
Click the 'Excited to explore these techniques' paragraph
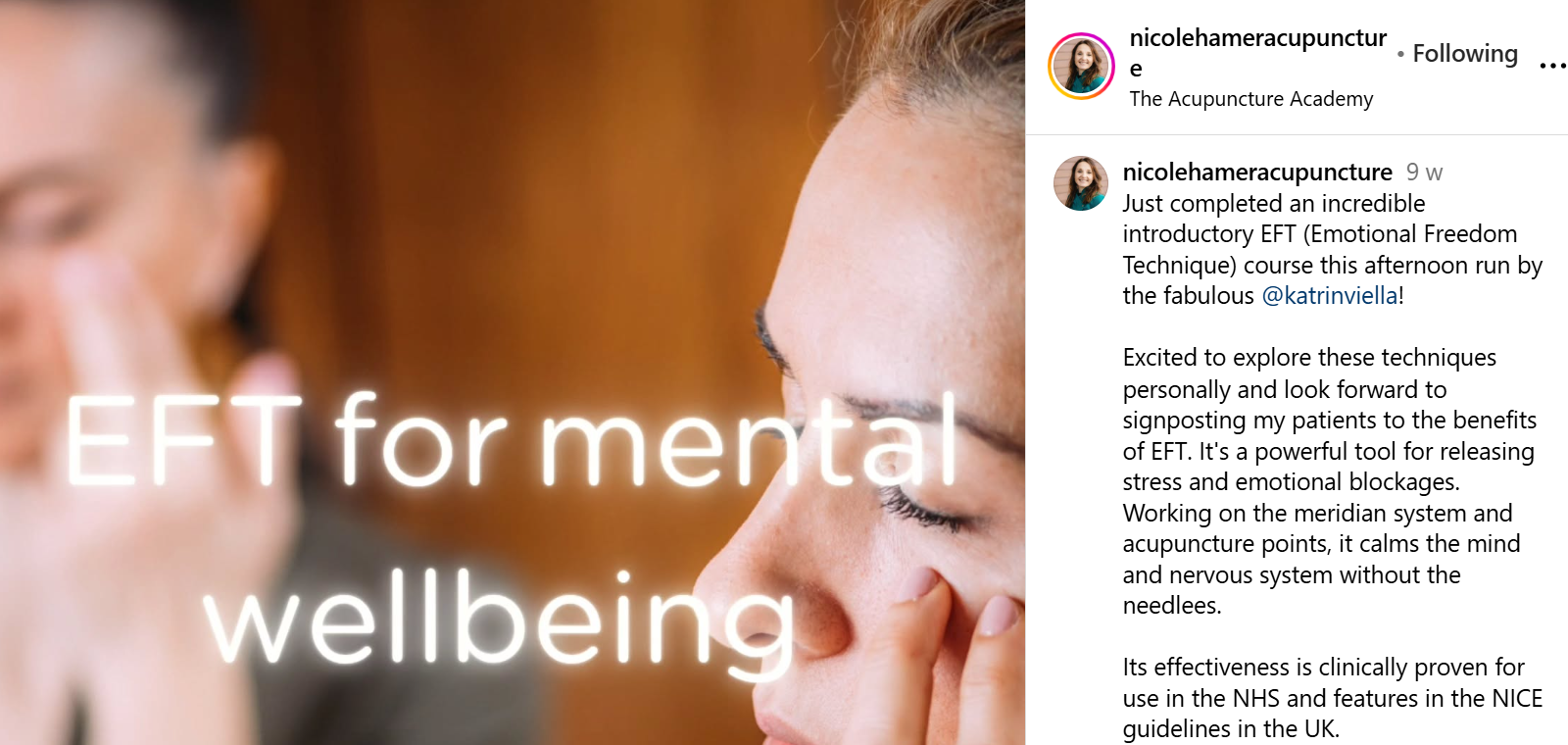point(1330,481)
